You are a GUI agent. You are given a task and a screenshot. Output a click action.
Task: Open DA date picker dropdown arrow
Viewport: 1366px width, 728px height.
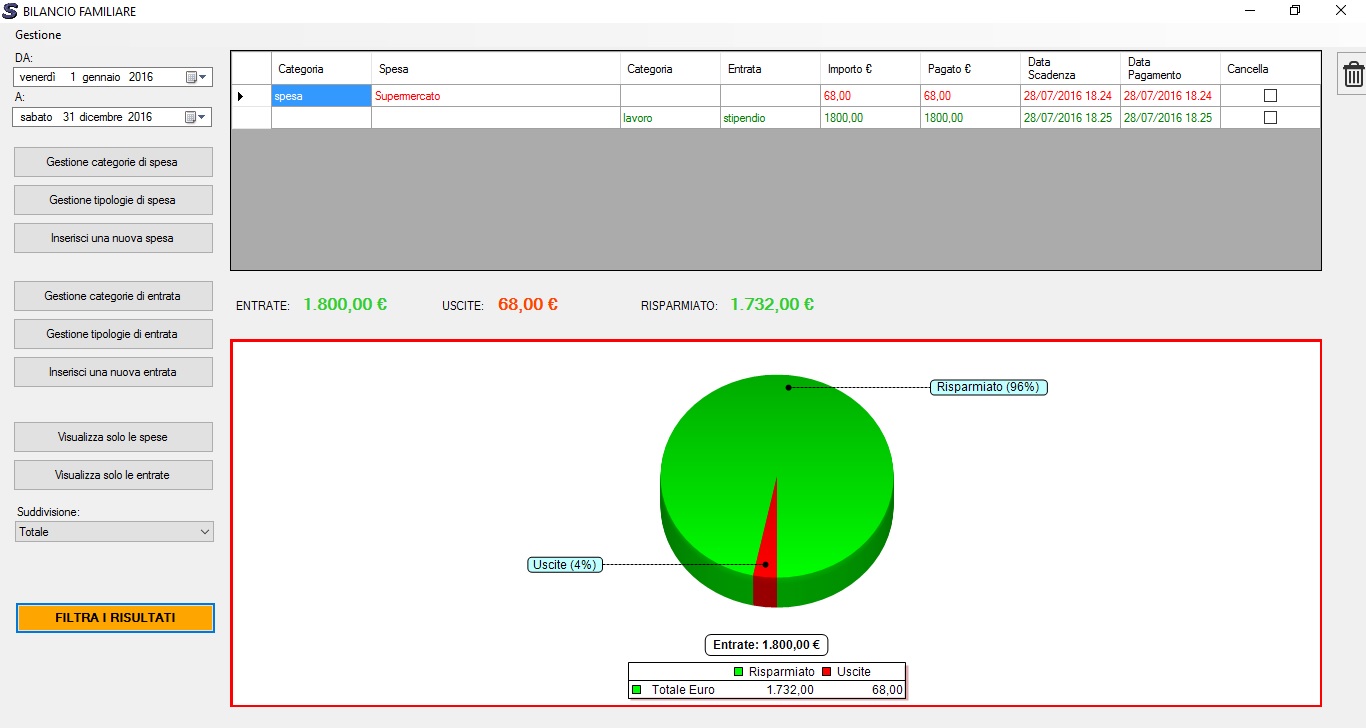[203, 77]
